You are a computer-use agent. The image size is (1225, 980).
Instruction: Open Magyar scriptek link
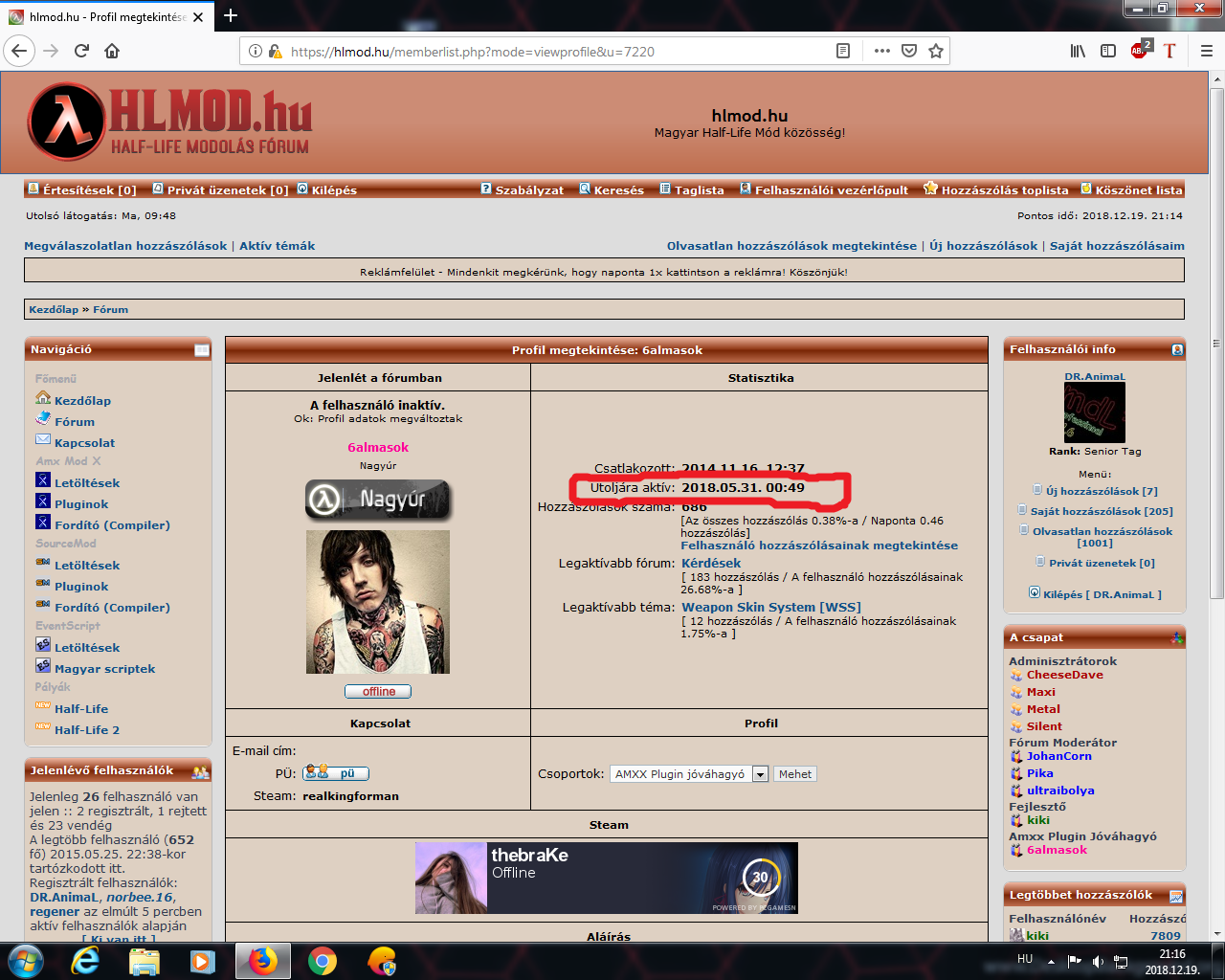[x=104, y=668]
